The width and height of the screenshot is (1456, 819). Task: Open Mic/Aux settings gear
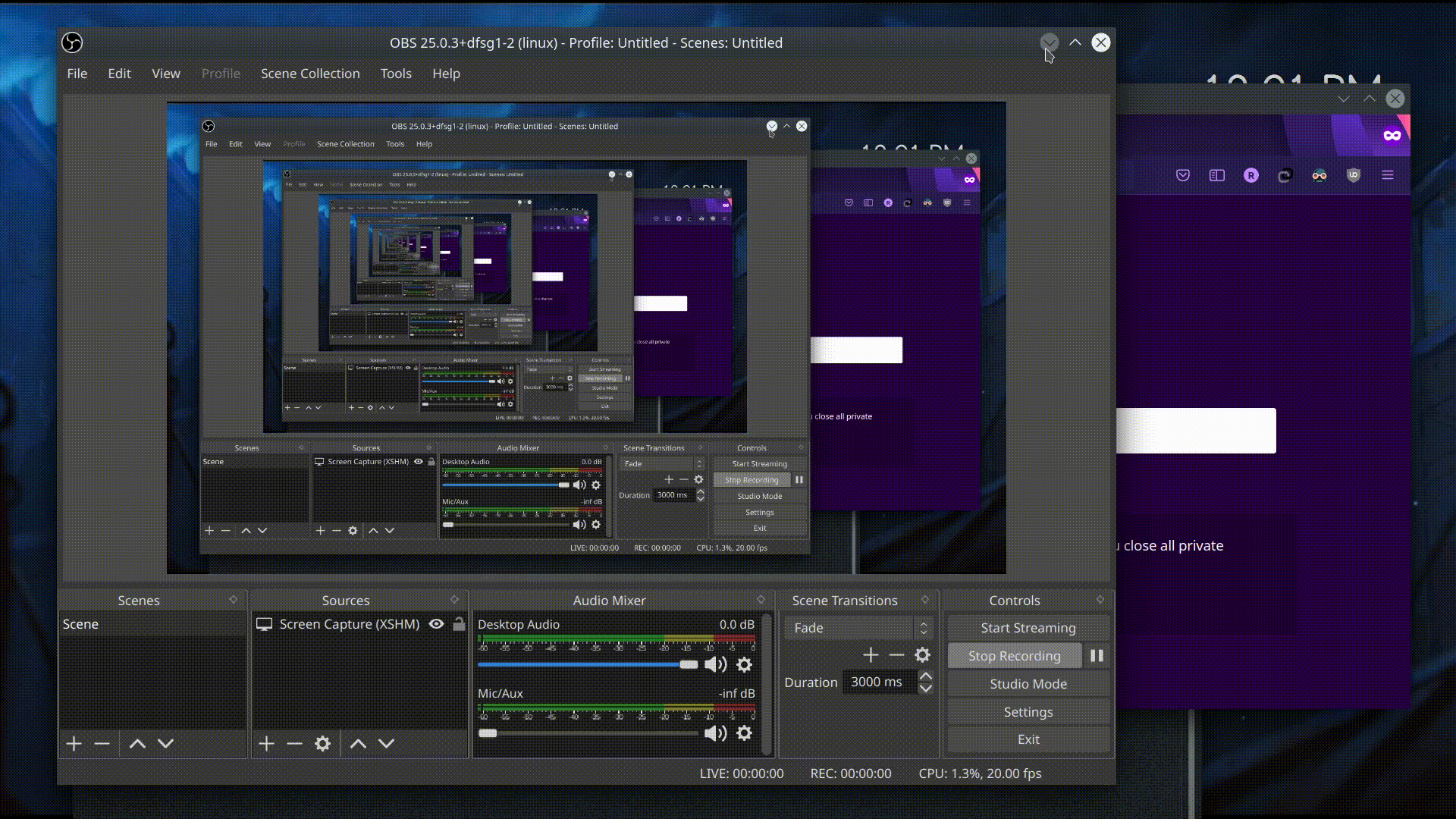click(x=745, y=733)
